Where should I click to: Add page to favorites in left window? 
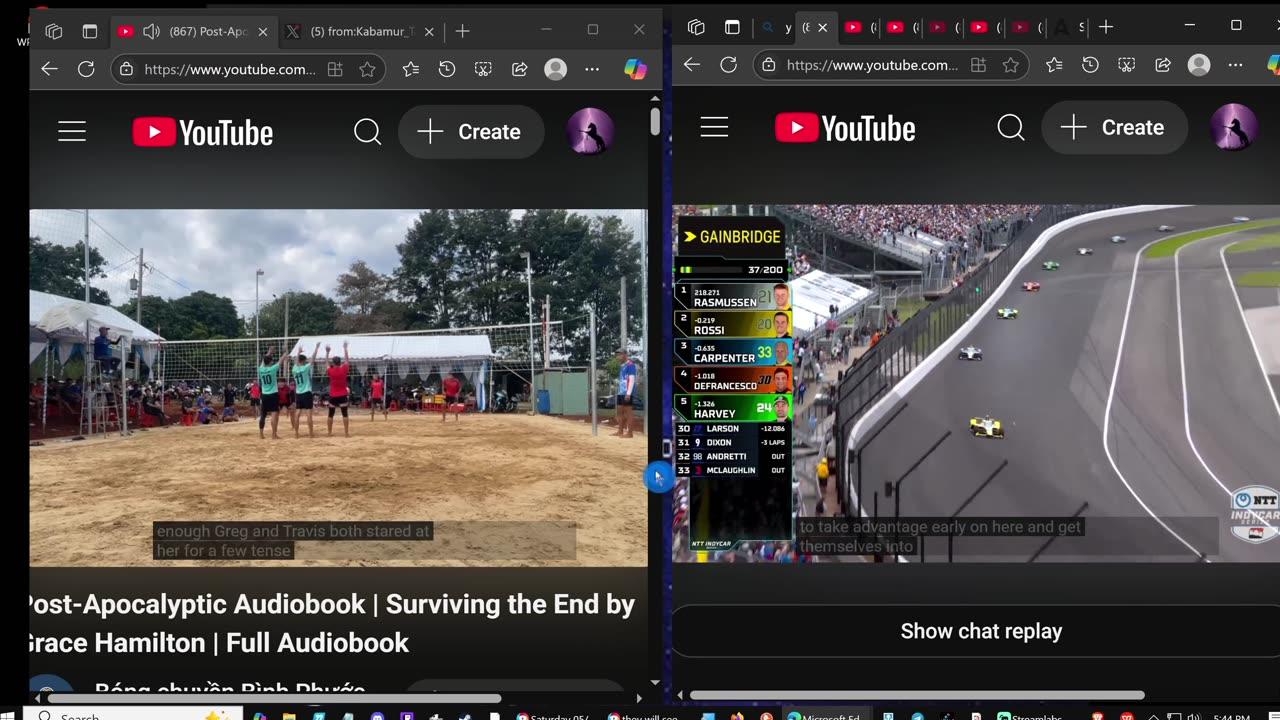pos(367,69)
